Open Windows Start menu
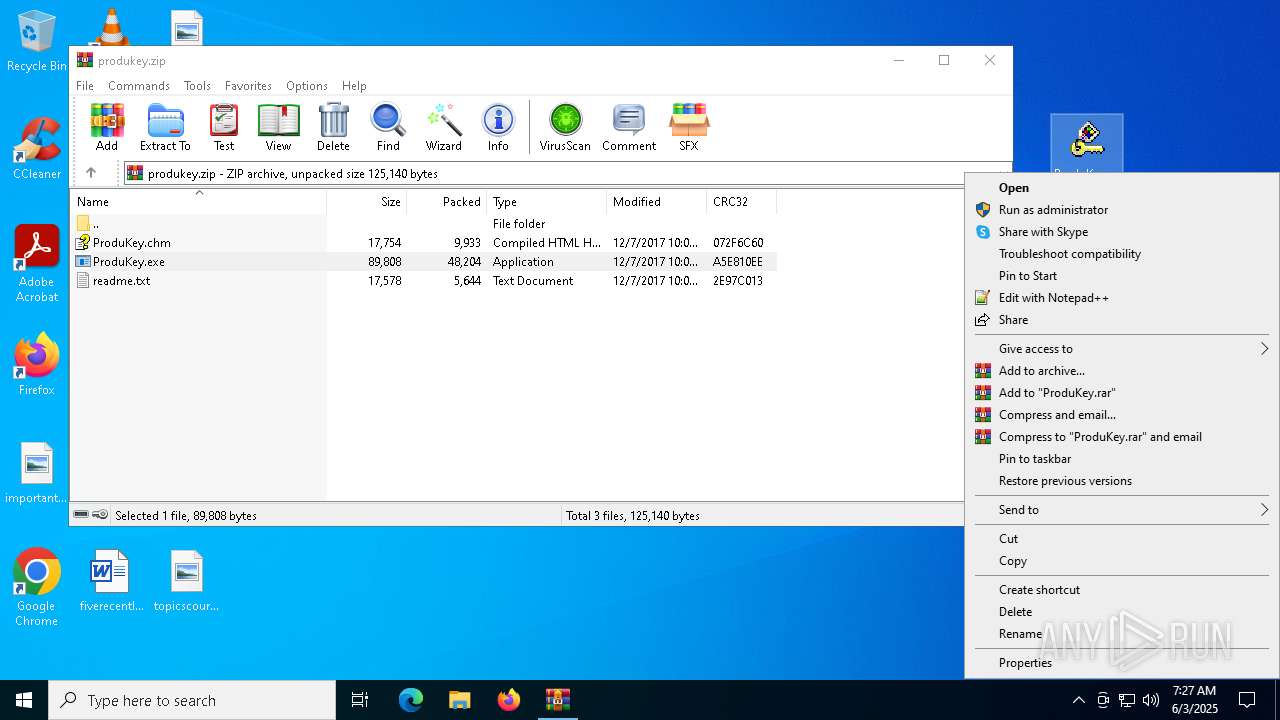Viewport: 1280px width, 720px height. 24,700
